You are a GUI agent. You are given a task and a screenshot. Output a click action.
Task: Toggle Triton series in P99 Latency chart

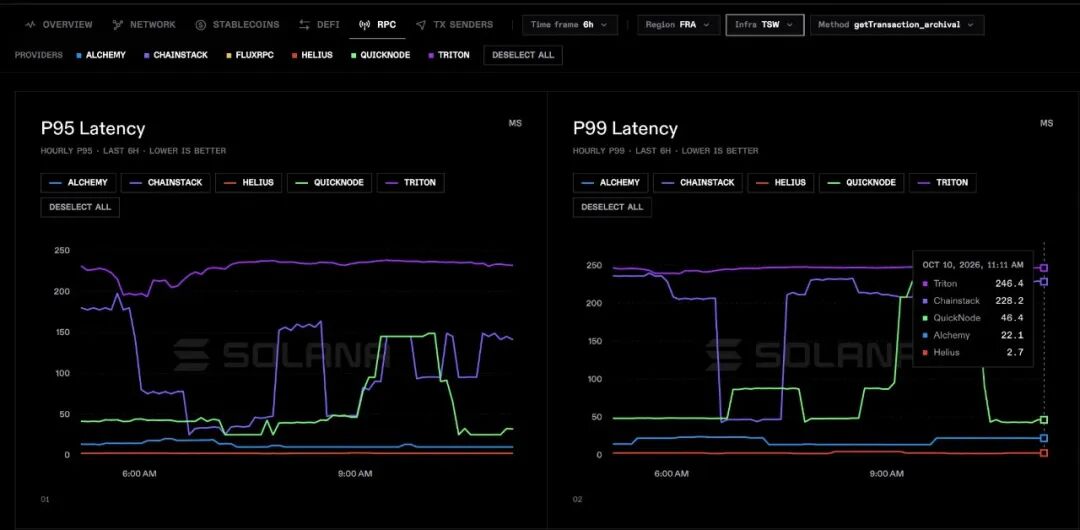point(943,183)
